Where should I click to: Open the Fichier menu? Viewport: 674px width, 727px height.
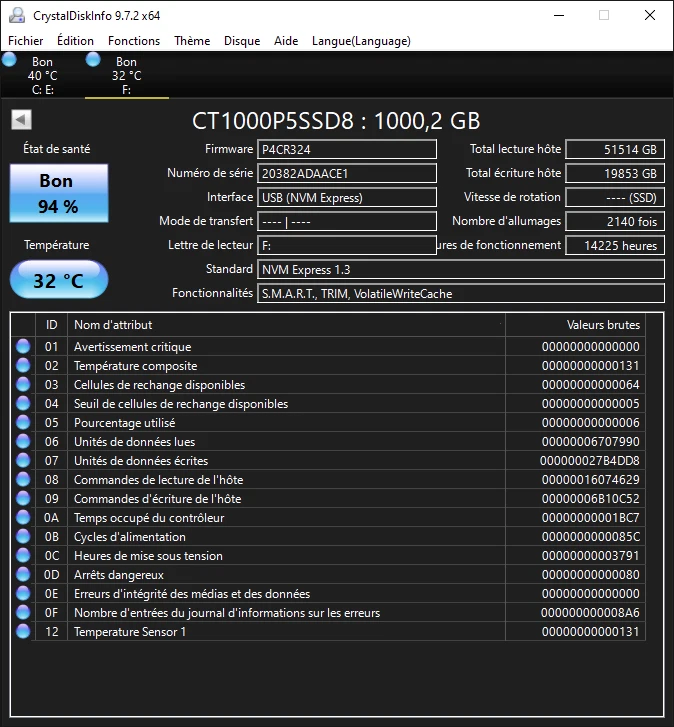[25, 41]
